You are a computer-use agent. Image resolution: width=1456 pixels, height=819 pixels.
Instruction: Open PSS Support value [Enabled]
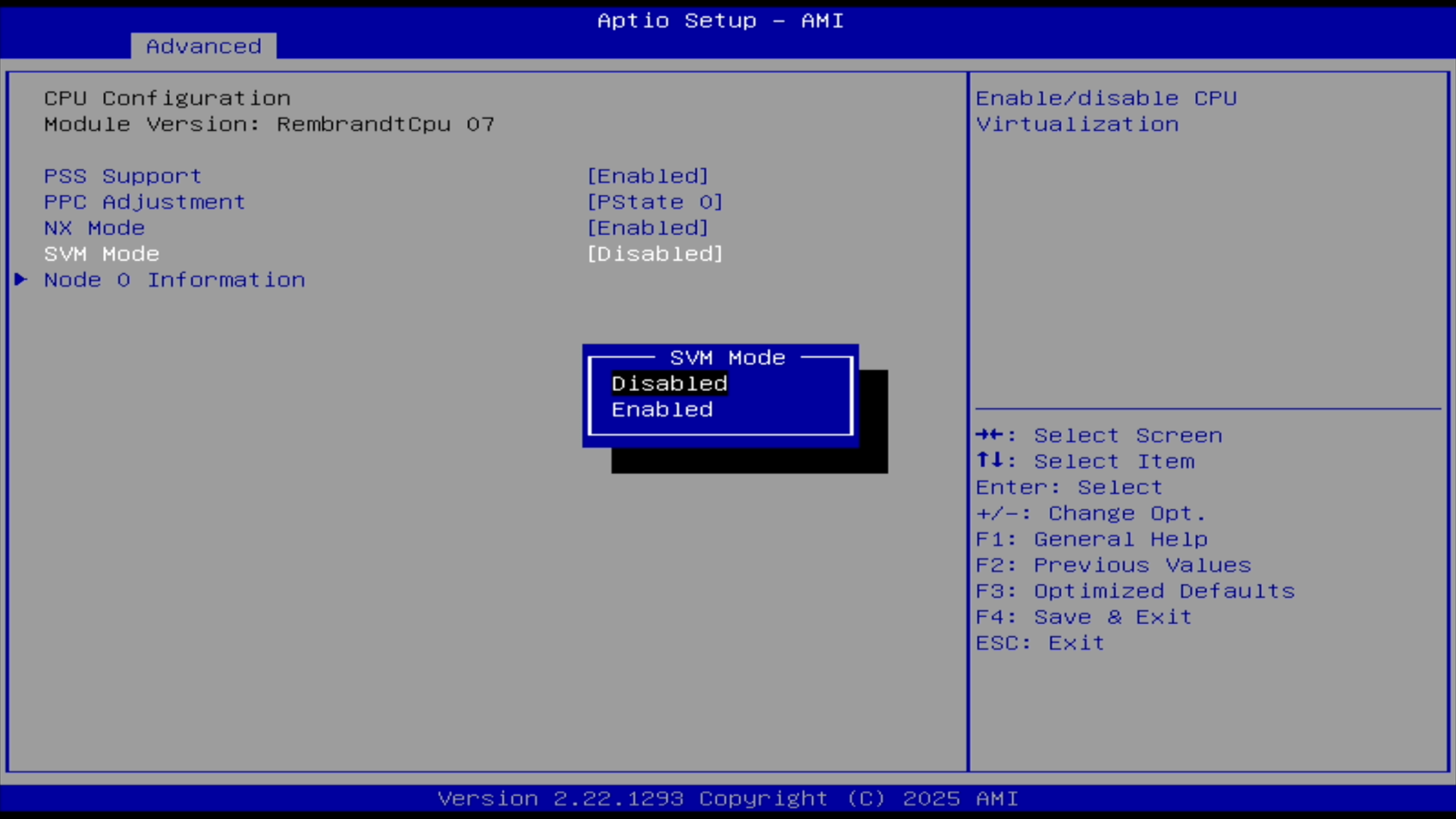(648, 176)
